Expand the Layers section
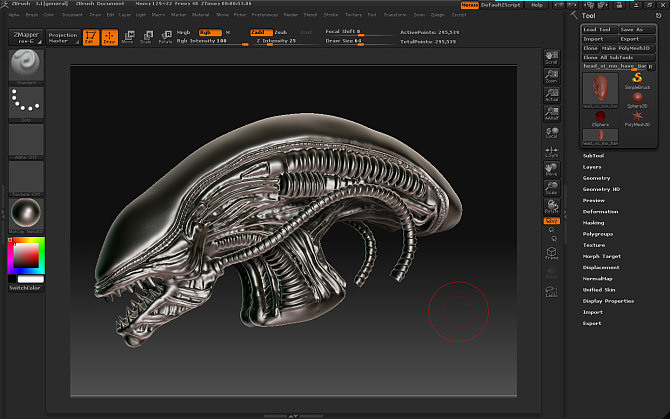 (592, 167)
